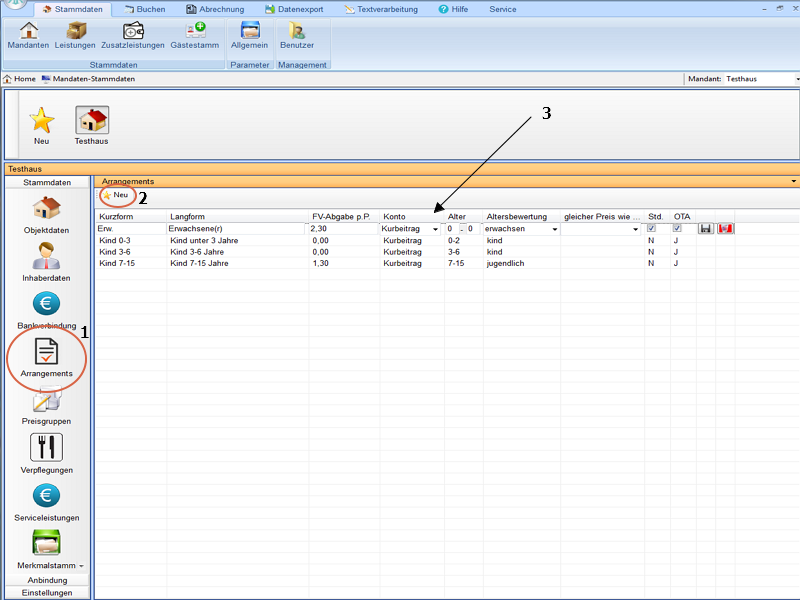Expand the Konto dropdown showing Kurbeitrag

pos(435,229)
